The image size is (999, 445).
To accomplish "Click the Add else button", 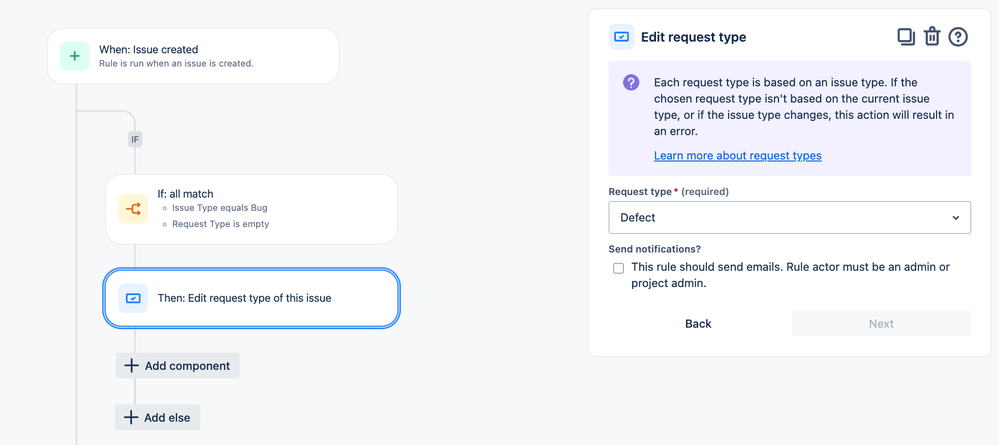I will coord(157,417).
